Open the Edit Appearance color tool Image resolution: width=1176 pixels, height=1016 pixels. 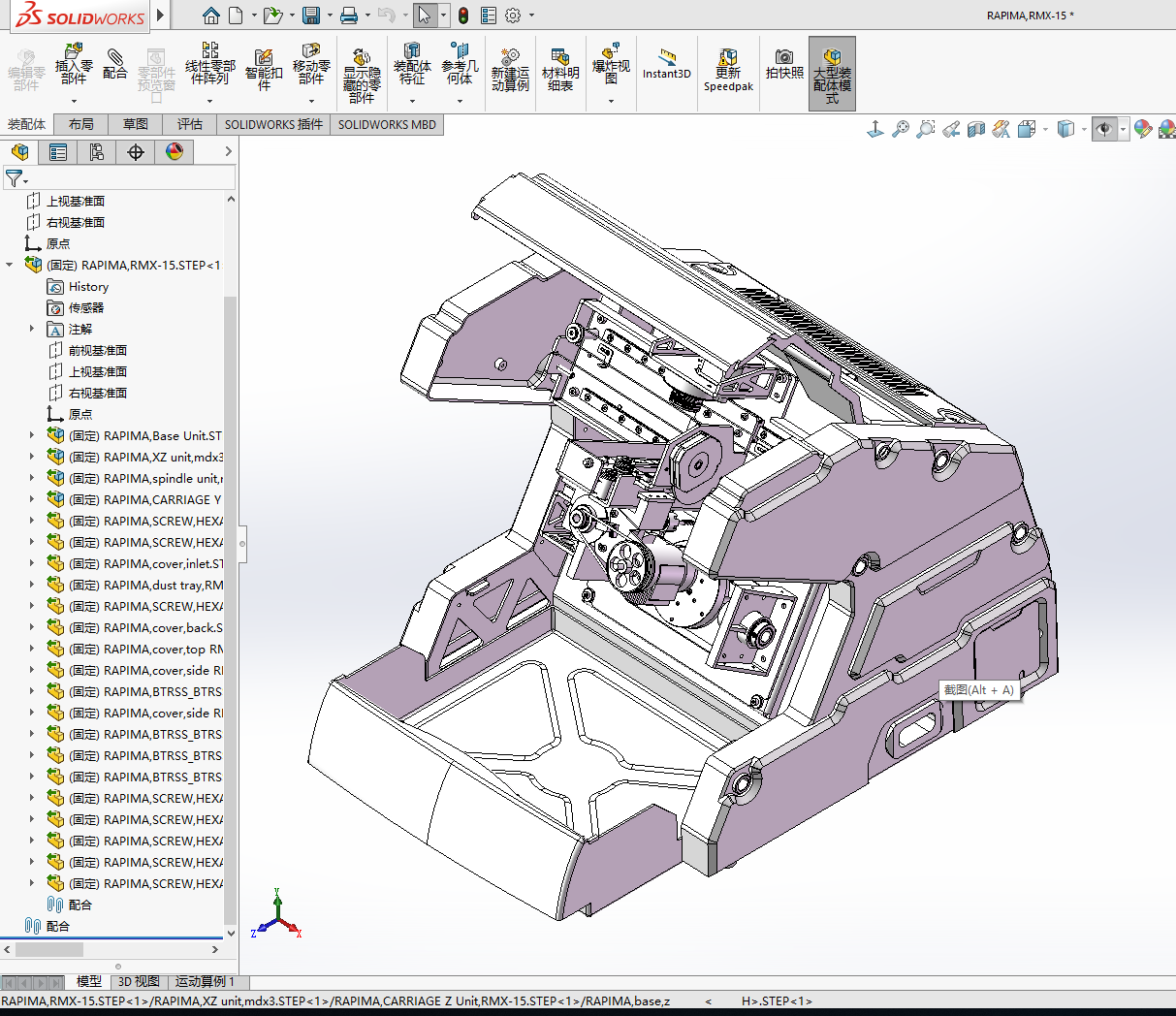pyautogui.click(x=1142, y=128)
